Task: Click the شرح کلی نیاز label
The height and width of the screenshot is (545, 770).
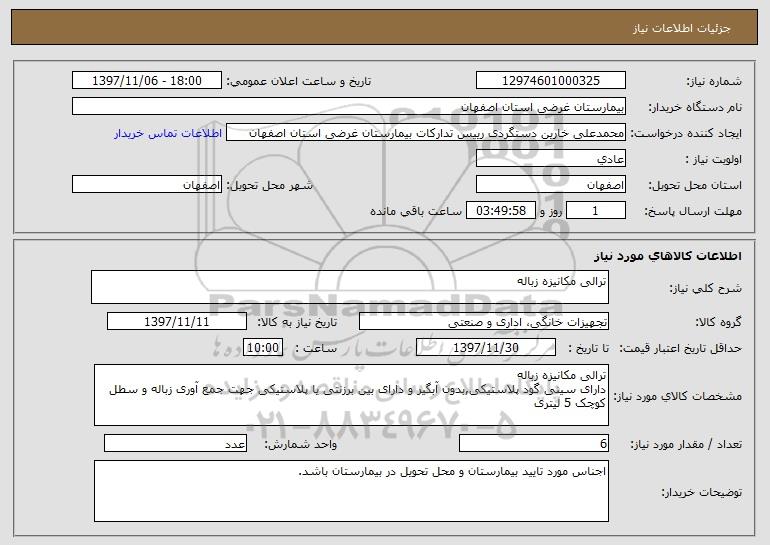Action: click(706, 288)
